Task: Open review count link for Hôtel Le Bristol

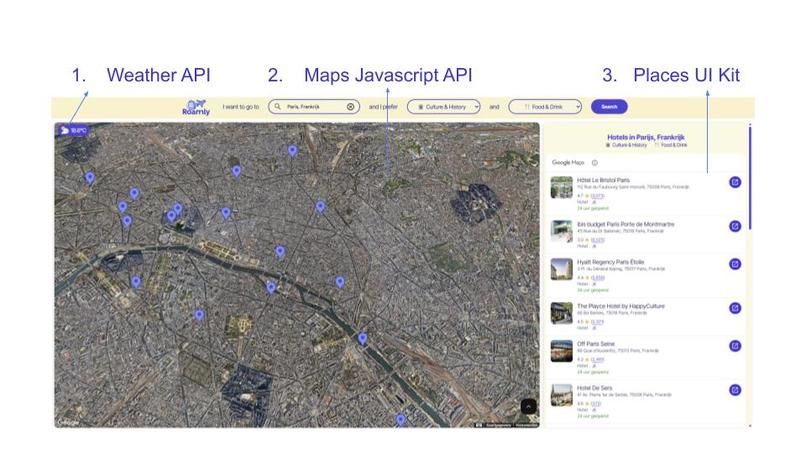Action: click(597, 196)
